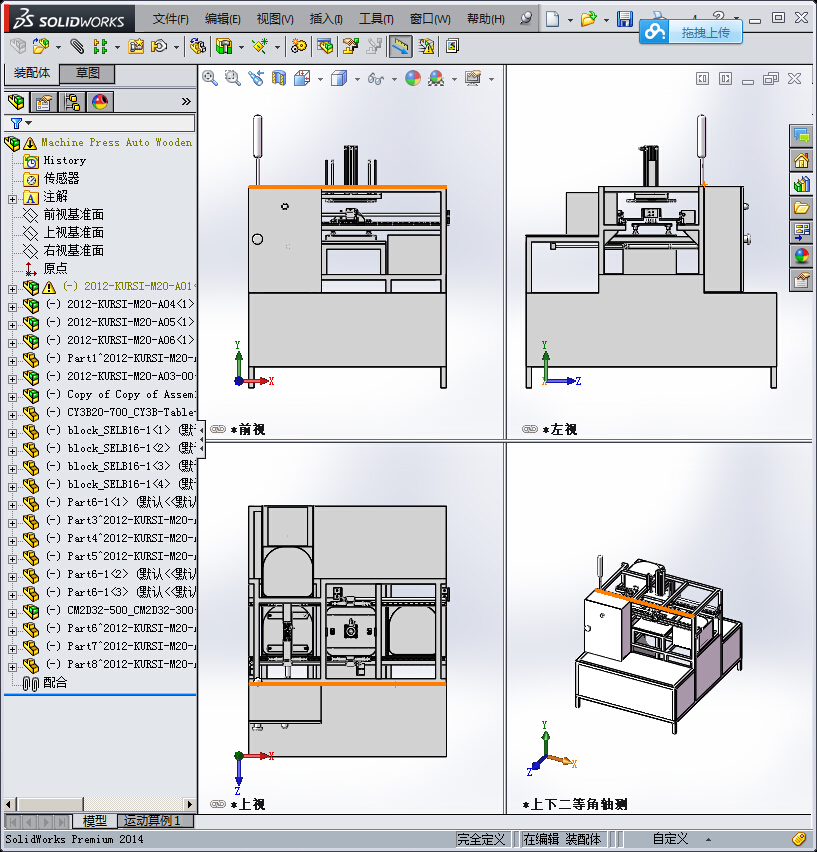
Task: Click the Apply Scene icon
Action: click(x=436, y=79)
